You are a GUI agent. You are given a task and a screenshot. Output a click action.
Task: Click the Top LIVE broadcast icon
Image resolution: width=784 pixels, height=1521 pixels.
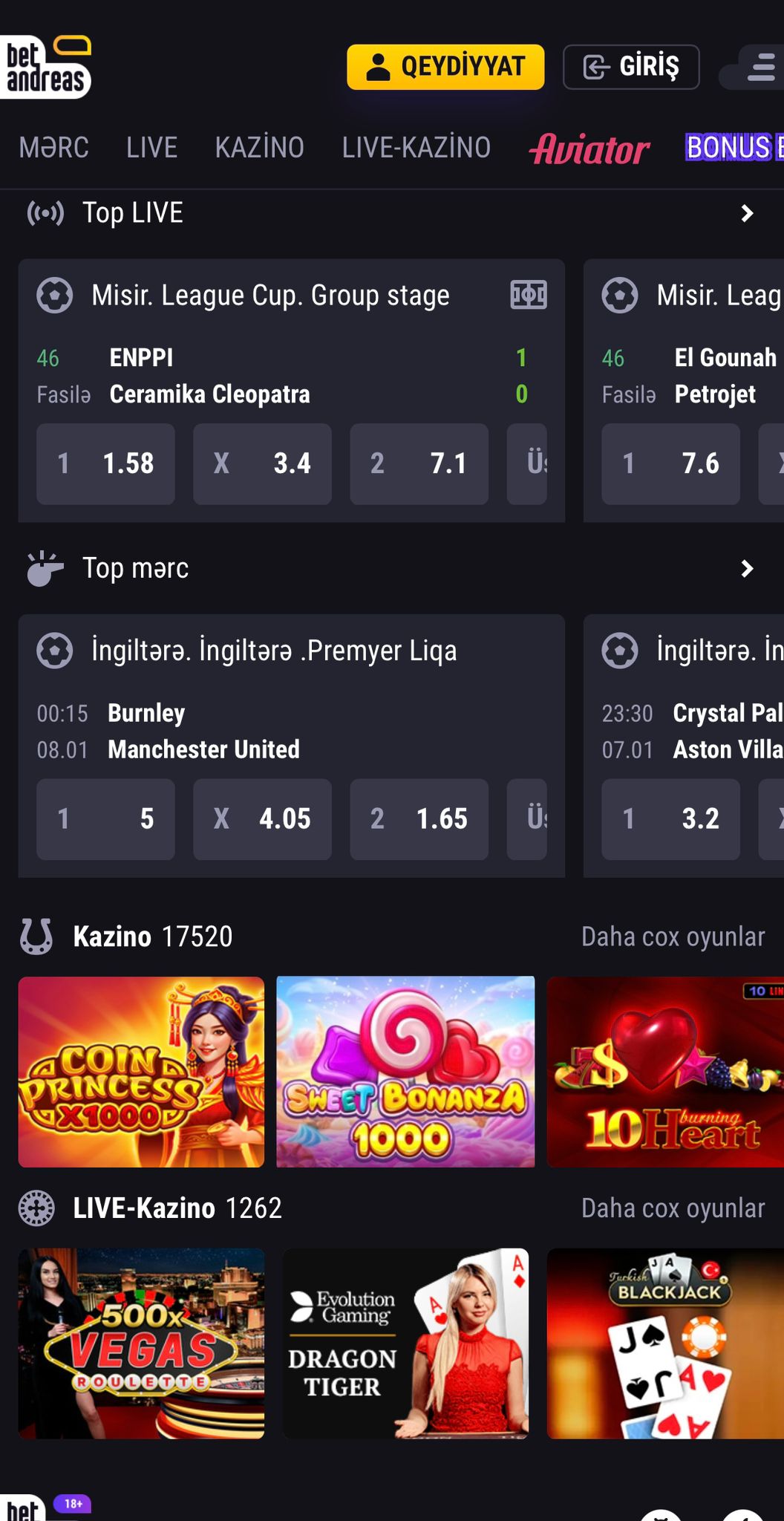(x=45, y=213)
